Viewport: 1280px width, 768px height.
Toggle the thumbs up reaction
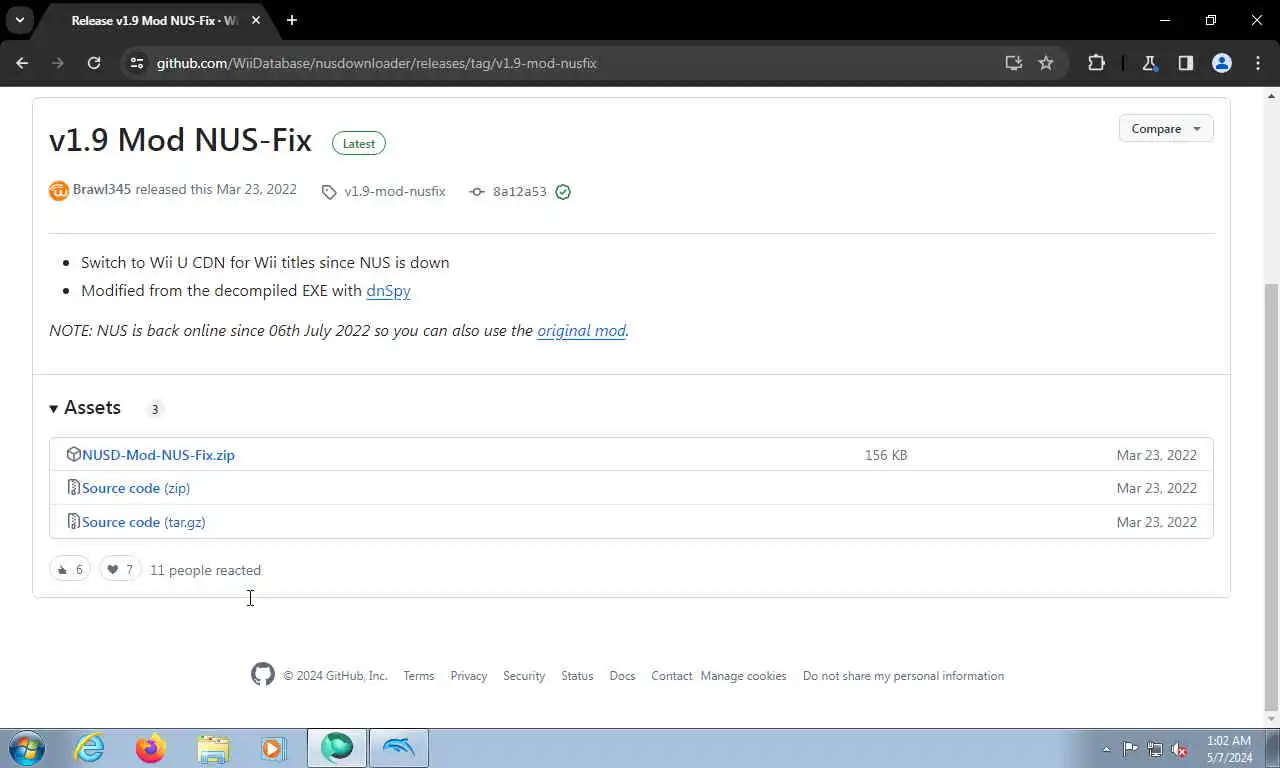[70, 570]
